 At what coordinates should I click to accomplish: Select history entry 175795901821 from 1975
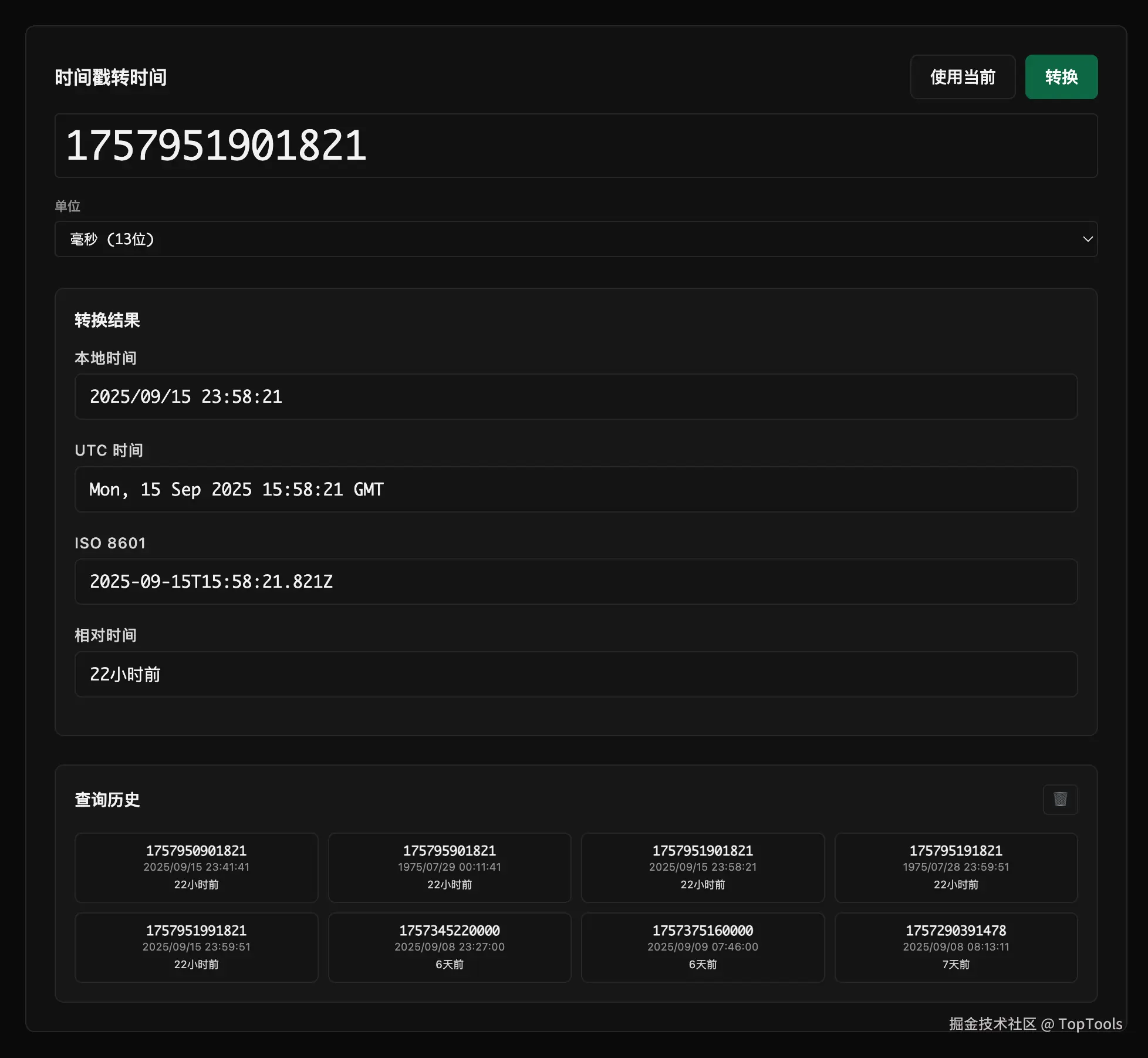click(x=450, y=868)
